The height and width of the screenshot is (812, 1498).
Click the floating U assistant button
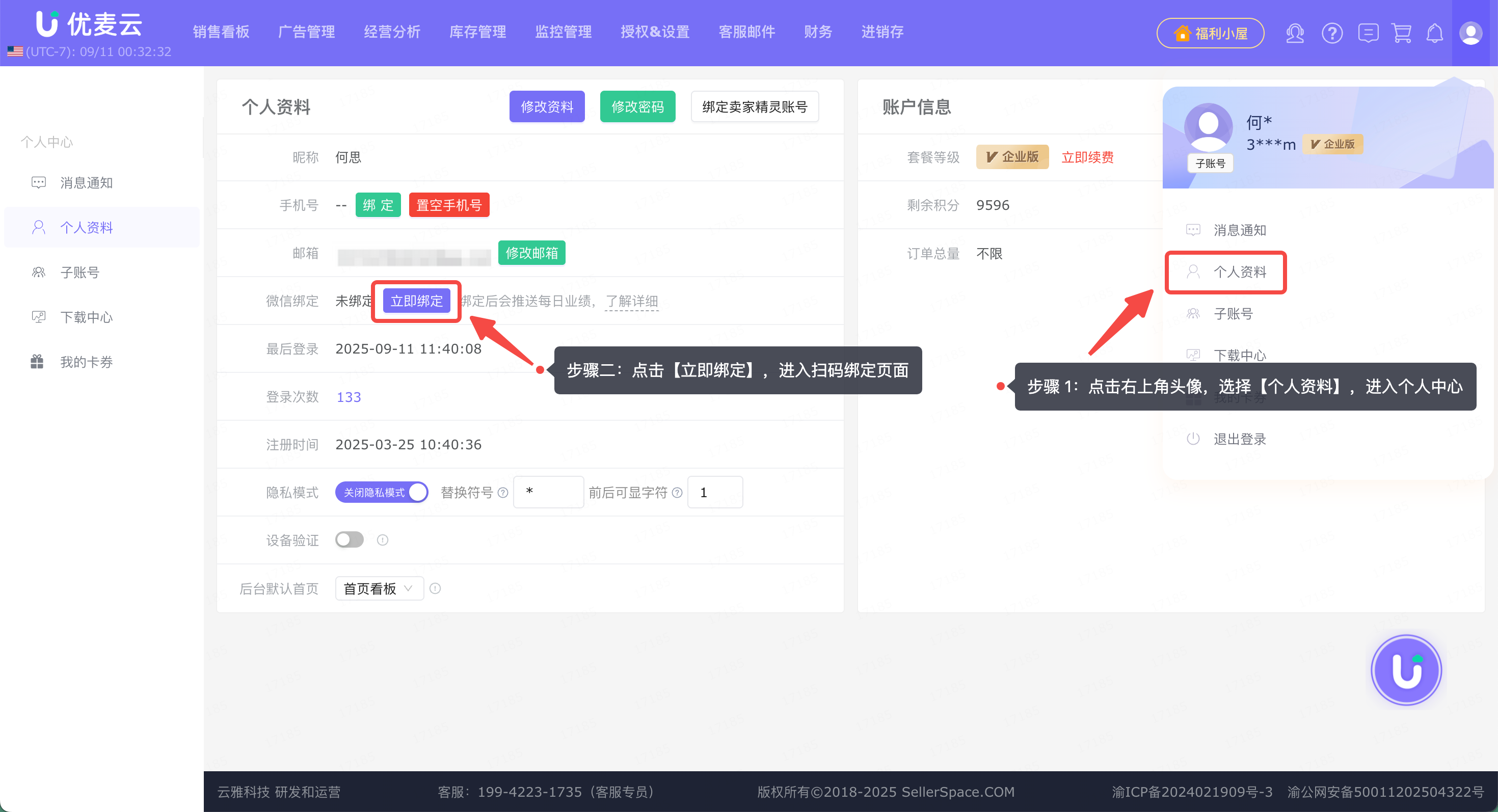tap(1407, 669)
